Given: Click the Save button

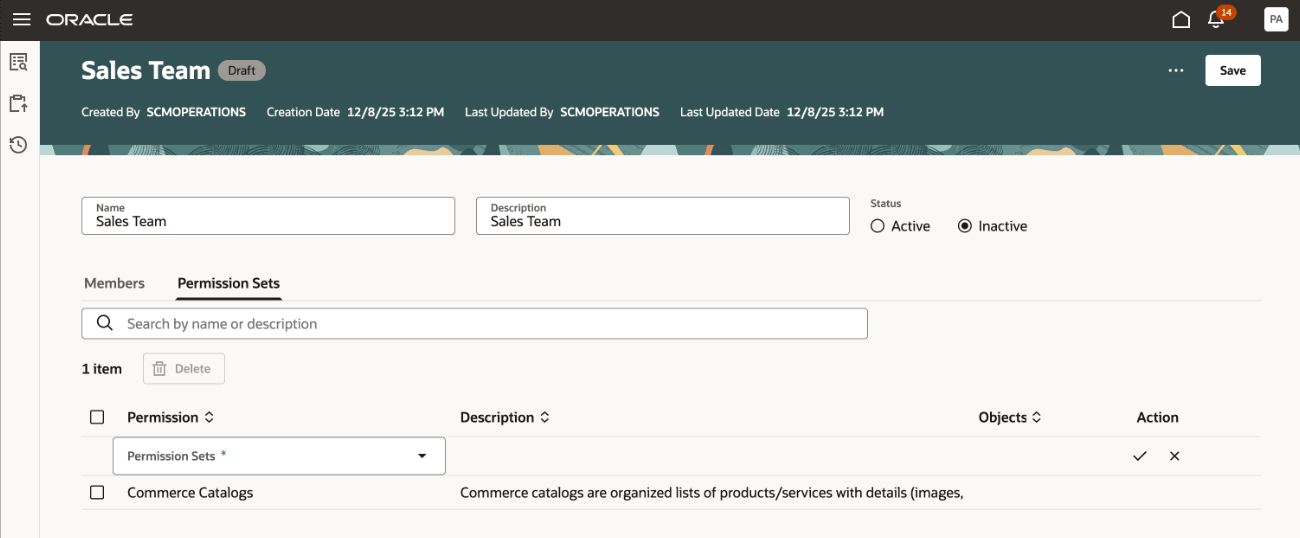Looking at the screenshot, I should (1232, 71).
